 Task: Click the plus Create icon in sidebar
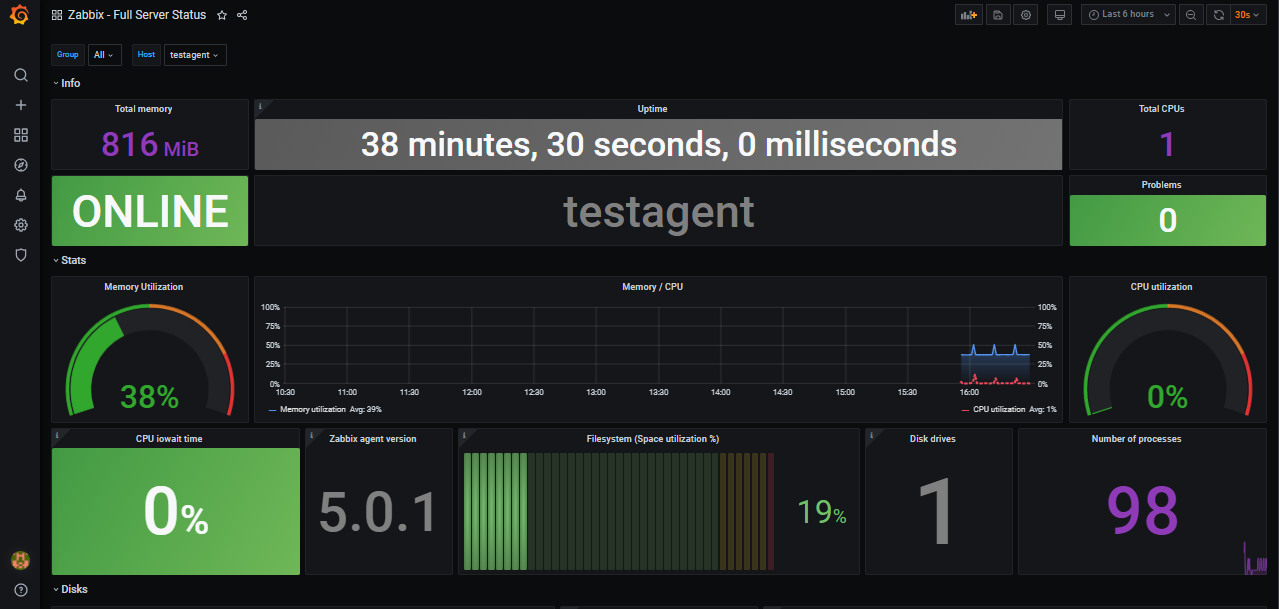pos(21,105)
